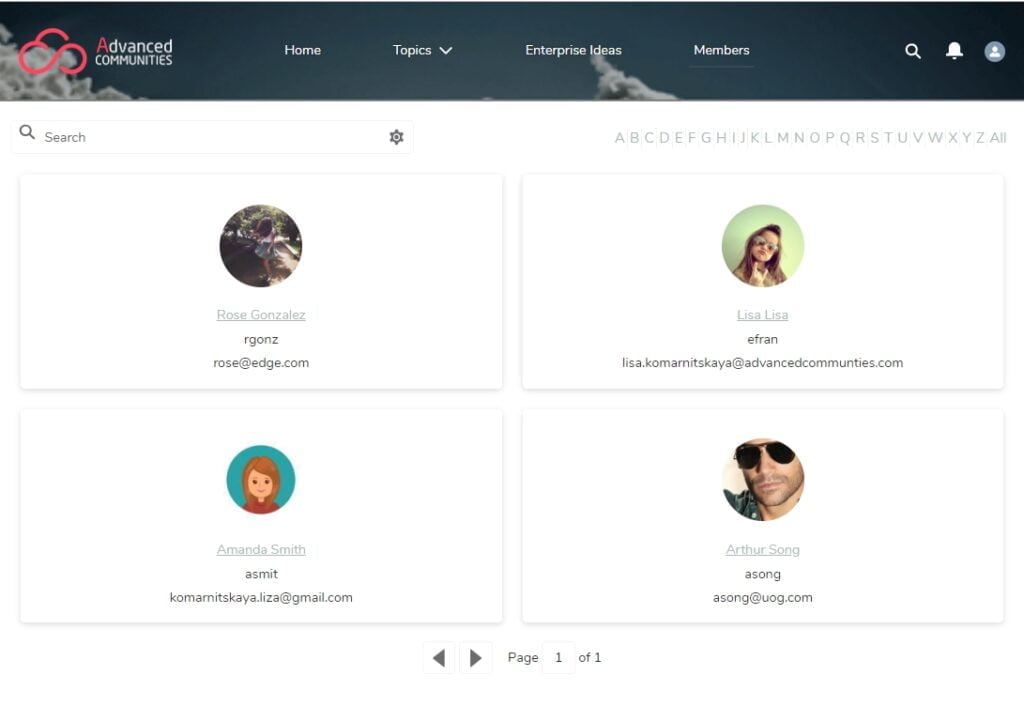1024x706 pixels.
Task: Filter members by letter V
Action: [918, 138]
